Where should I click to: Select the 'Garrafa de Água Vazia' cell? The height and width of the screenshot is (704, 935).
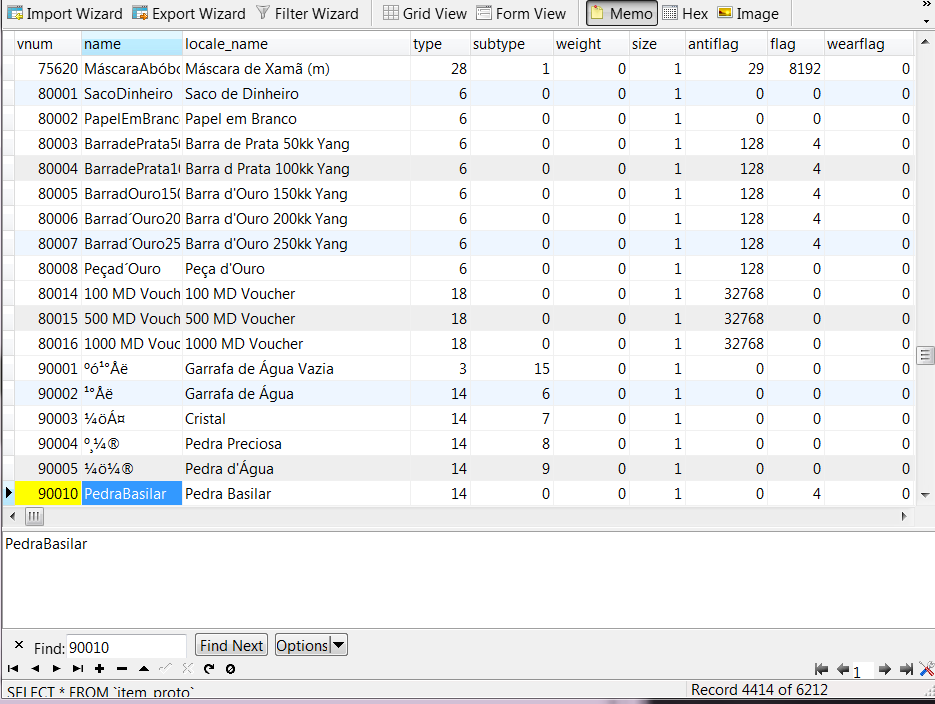[296, 369]
